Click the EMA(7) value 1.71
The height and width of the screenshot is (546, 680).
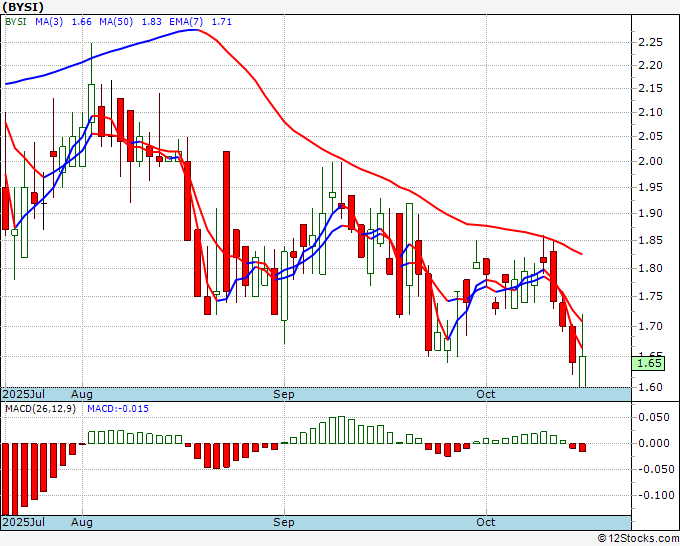coord(222,22)
